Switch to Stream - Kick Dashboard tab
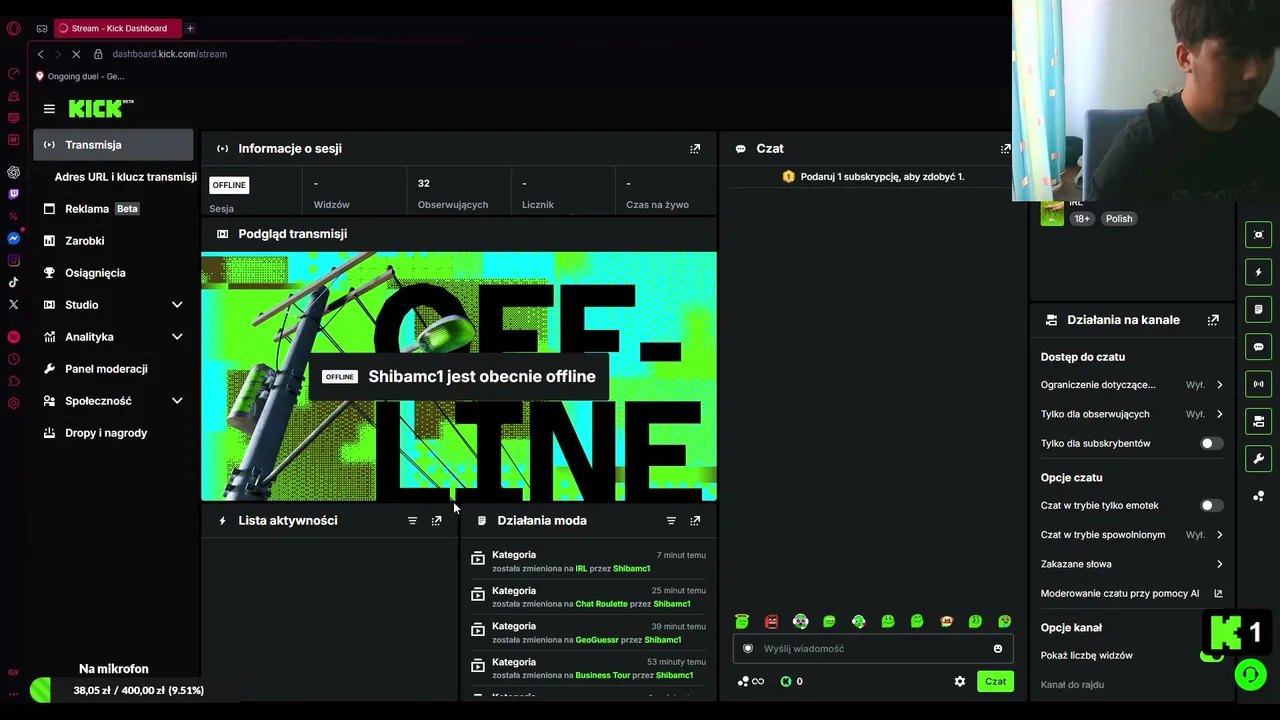Image resolution: width=1280 pixels, height=720 pixels. click(x=116, y=28)
